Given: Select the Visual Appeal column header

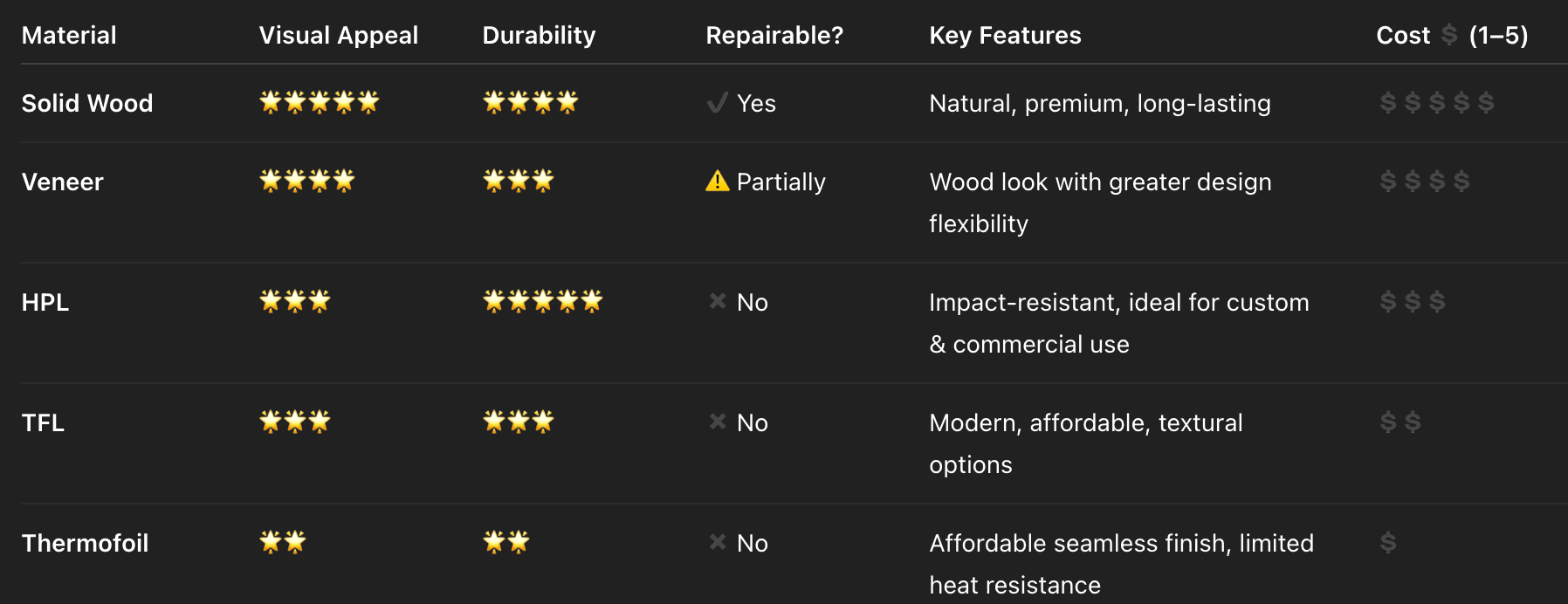Looking at the screenshot, I should click(x=339, y=35).
